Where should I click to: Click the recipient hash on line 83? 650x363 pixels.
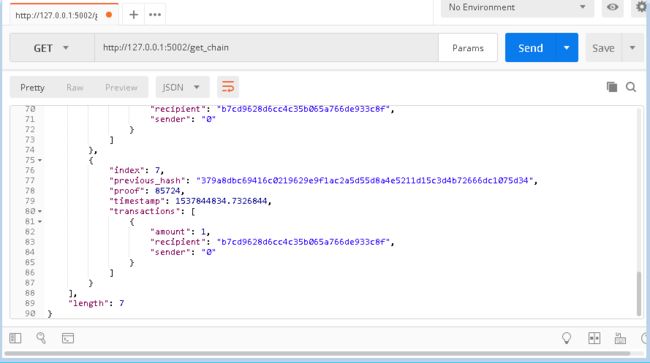tap(303, 242)
